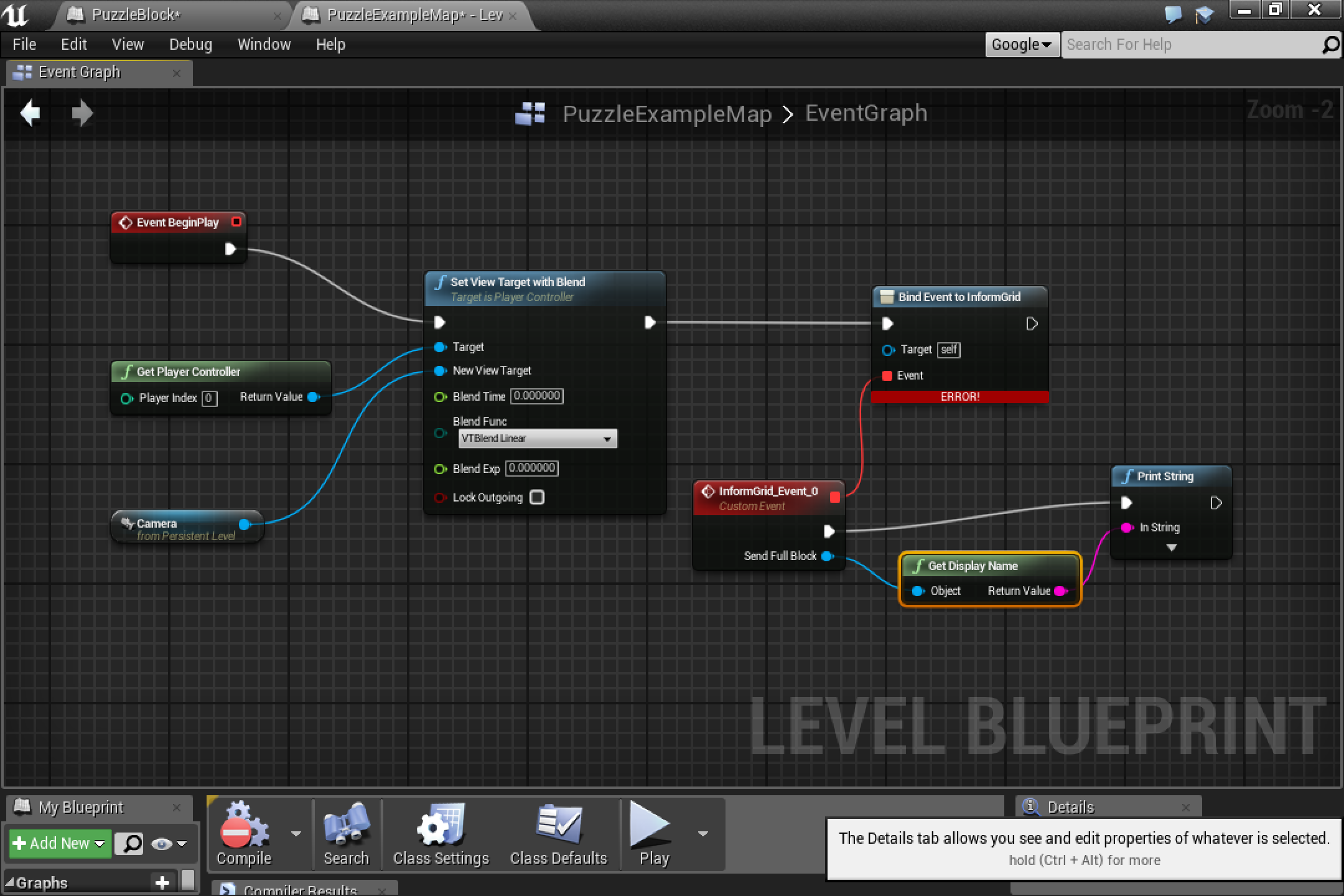Edit the Blend Time value field
The image size is (1344, 896).
pyautogui.click(x=536, y=396)
